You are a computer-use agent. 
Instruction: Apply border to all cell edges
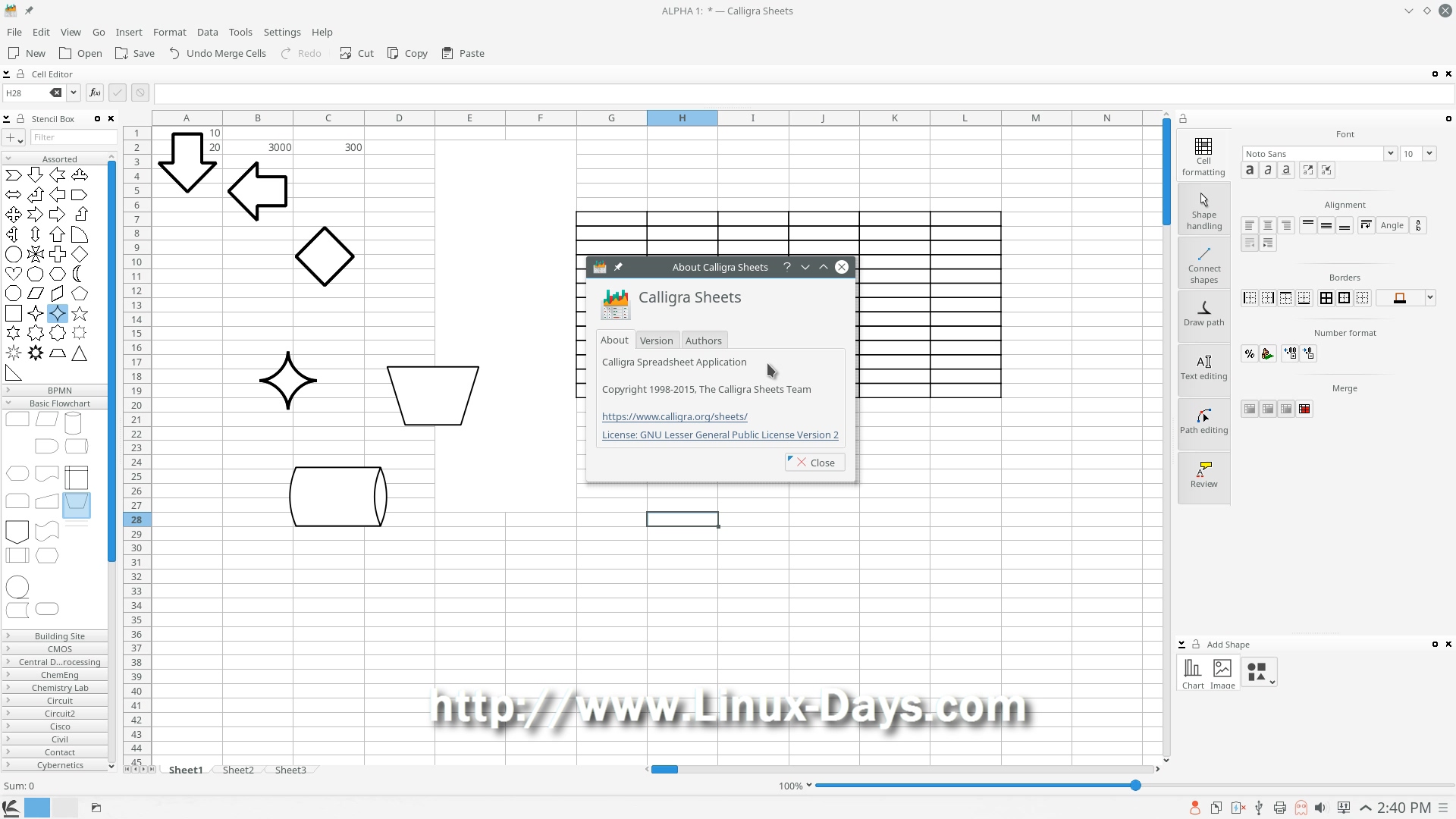(x=1326, y=298)
